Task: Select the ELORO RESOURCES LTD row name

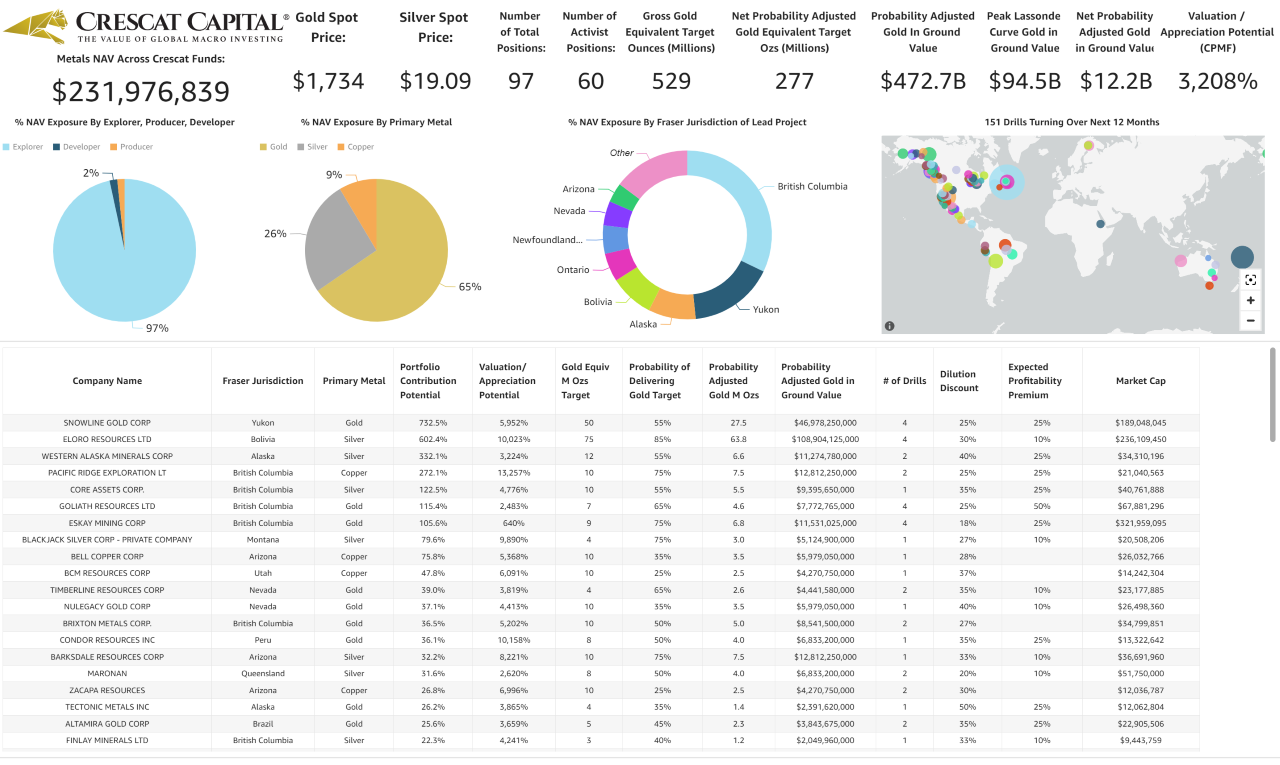Action: tap(107, 439)
